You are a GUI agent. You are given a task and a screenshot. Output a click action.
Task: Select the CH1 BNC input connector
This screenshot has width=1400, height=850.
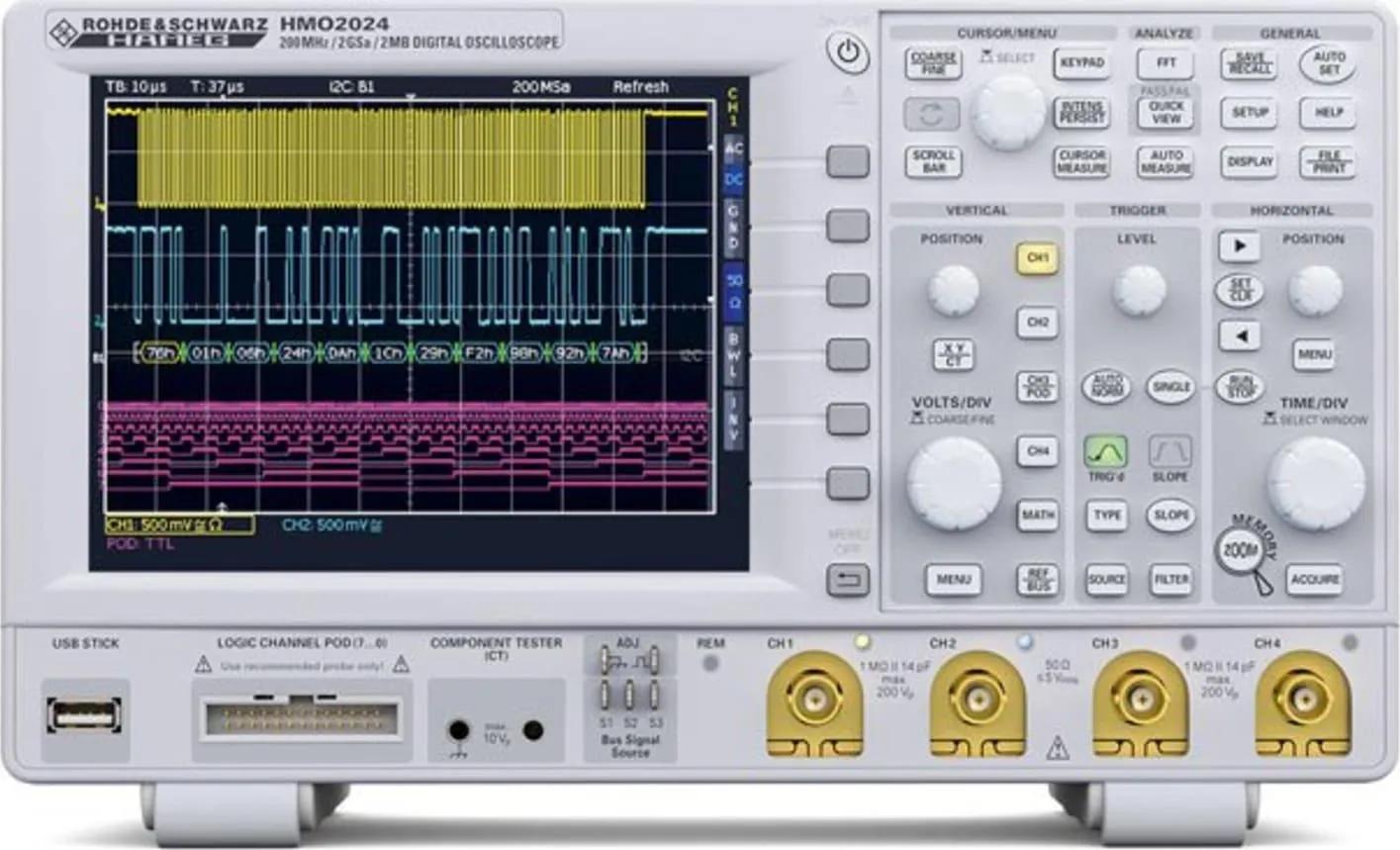click(x=815, y=703)
